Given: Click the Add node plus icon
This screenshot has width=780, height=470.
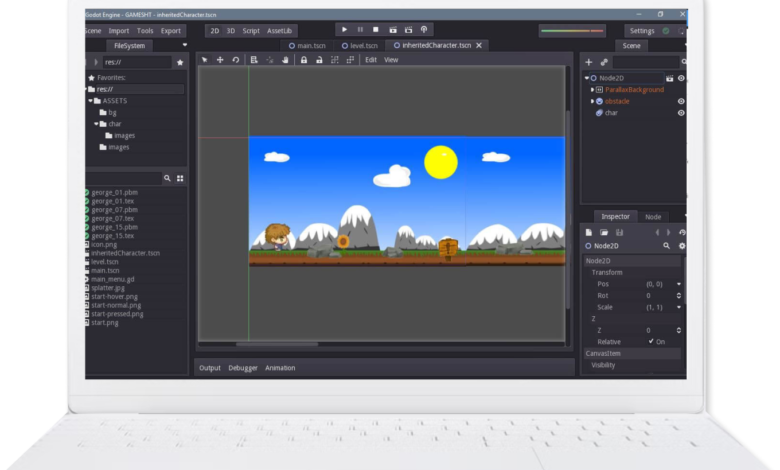Looking at the screenshot, I should tap(588, 62).
